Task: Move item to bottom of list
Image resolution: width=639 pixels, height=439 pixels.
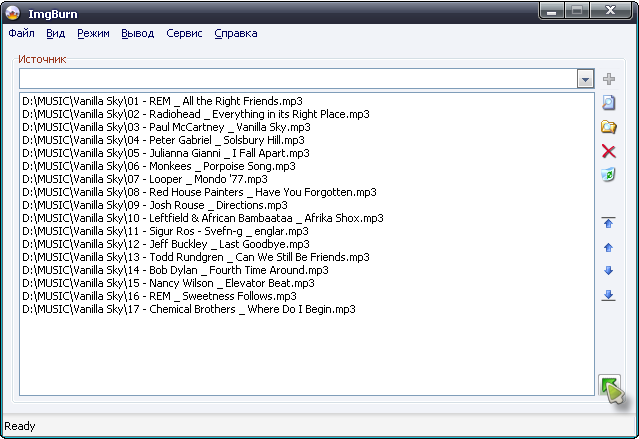Action: coord(609,295)
